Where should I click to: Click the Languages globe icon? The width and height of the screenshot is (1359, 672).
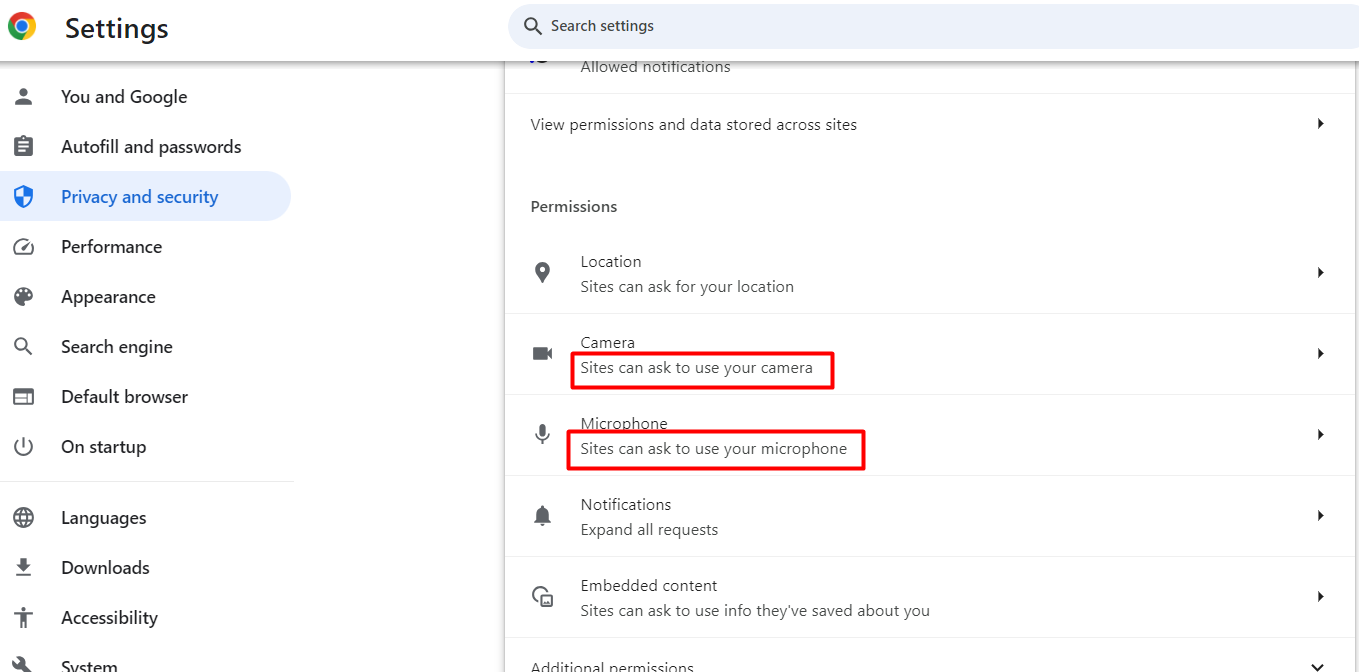pos(23,518)
